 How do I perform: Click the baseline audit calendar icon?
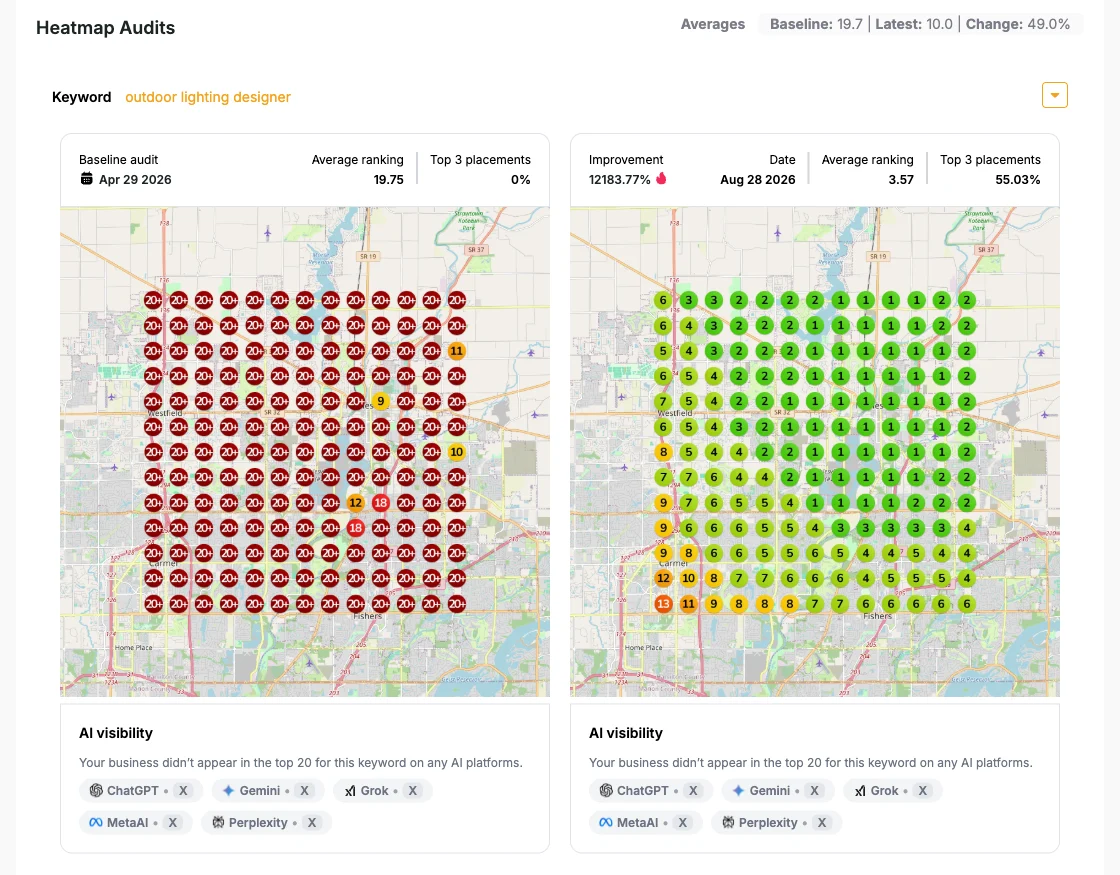(86, 179)
